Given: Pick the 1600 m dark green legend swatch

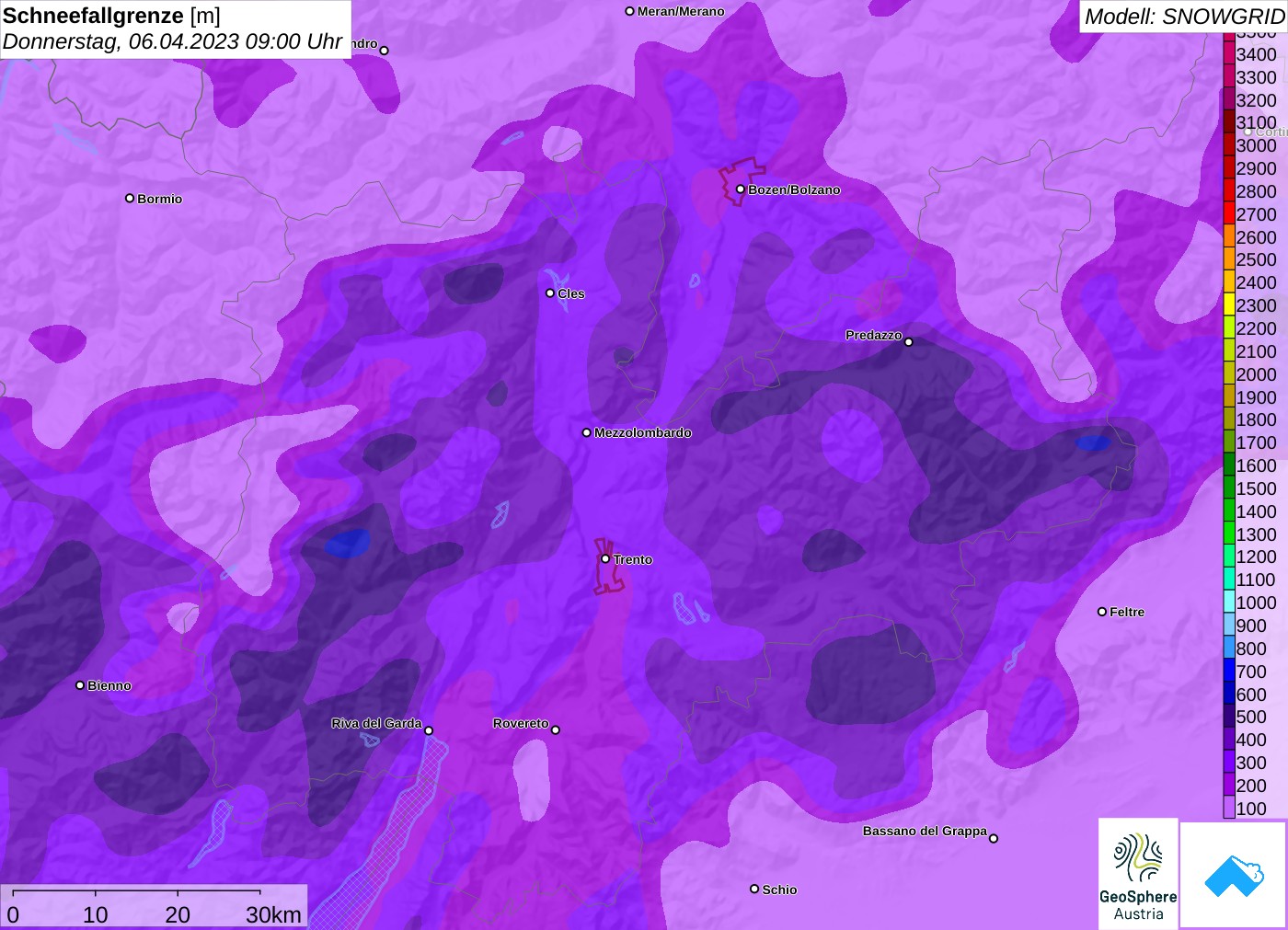Looking at the screenshot, I should coord(1229,465).
